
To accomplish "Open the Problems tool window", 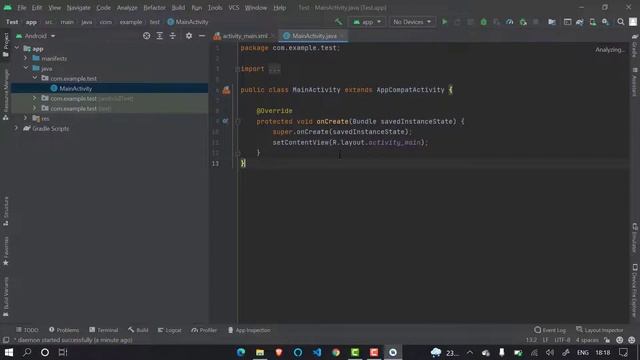I will coord(64,330).
